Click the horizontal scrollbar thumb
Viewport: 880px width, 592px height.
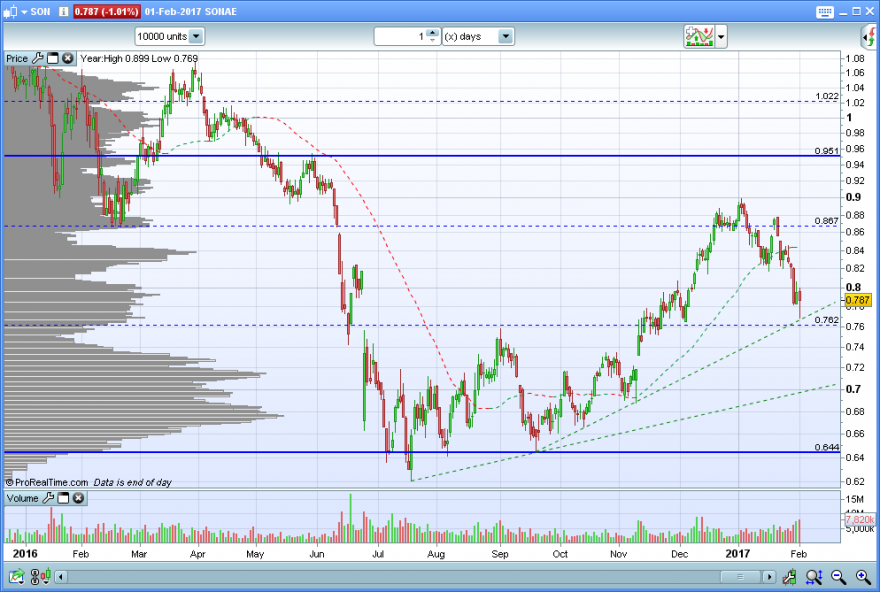pyautogui.click(x=739, y=576)
